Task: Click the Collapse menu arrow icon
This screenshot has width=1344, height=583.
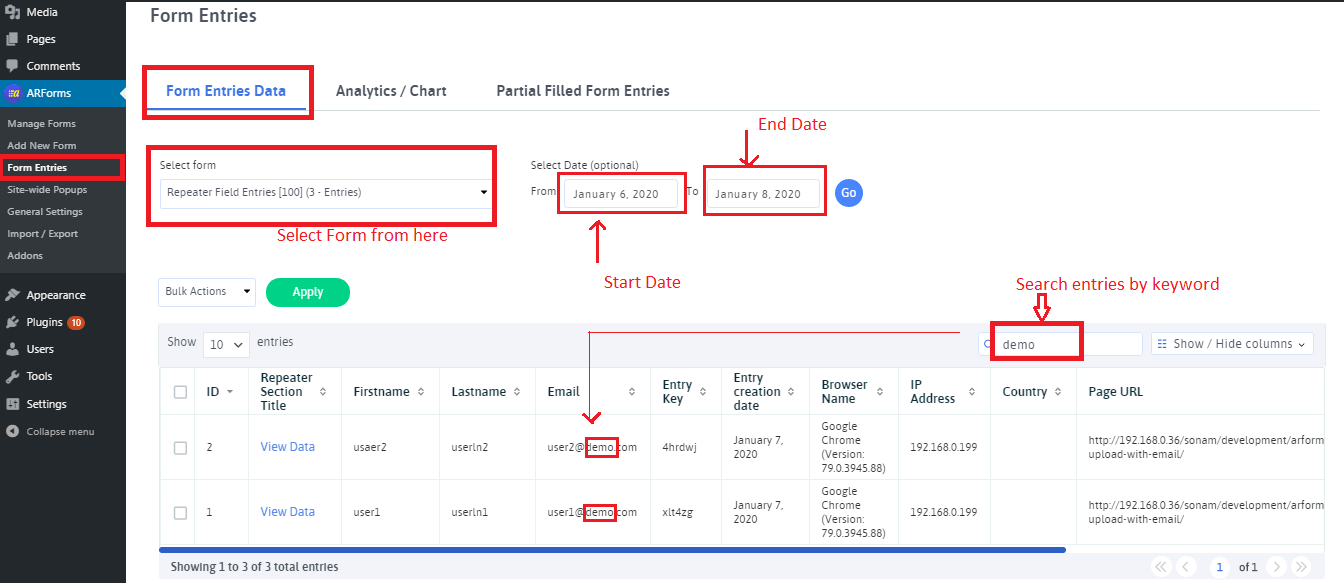Action: click(x=12, y=431)
